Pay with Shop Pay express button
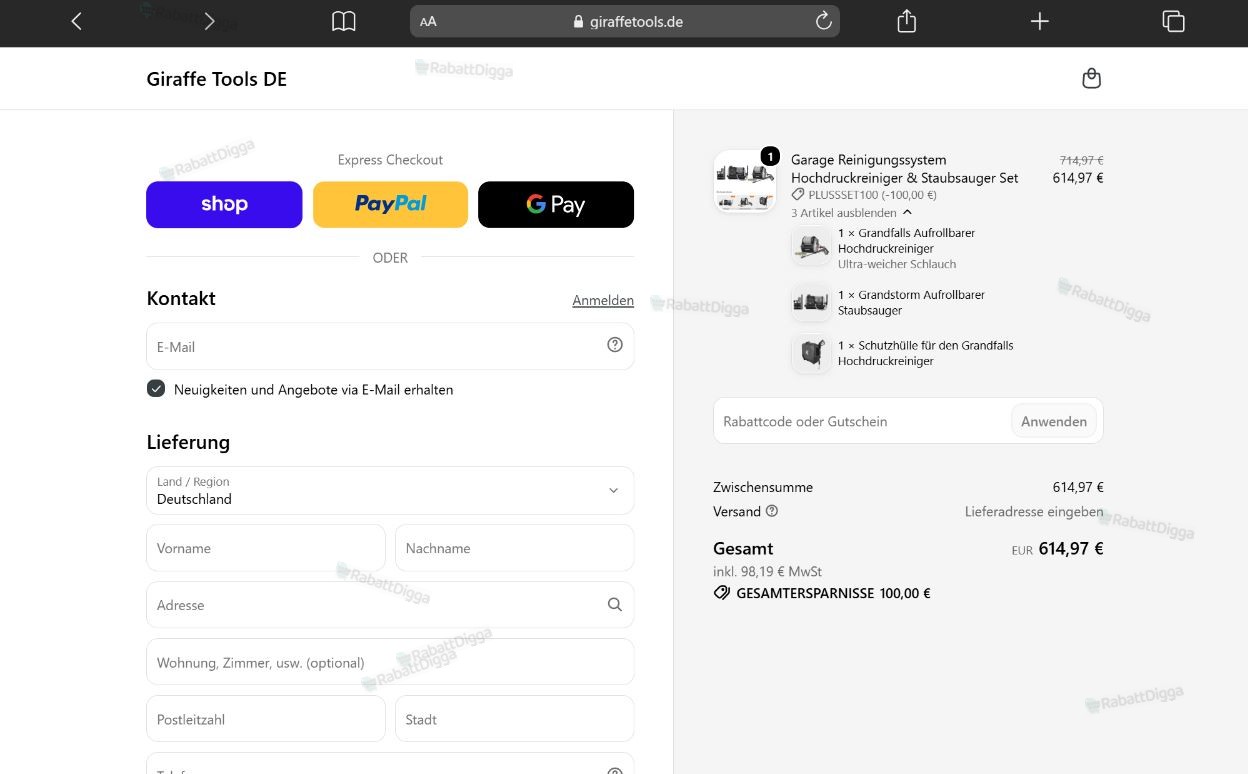This screenshot has height=774, width=1248. (x=224, y=204)
